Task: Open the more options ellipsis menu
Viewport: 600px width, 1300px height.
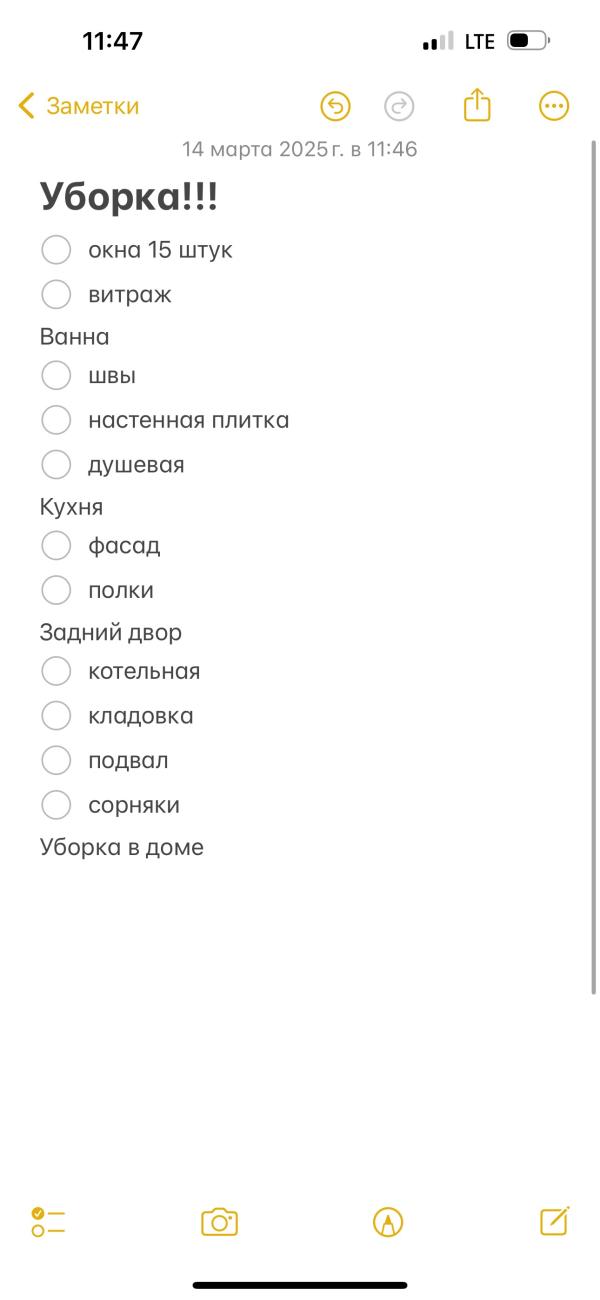Action: (x=554, y=106)
